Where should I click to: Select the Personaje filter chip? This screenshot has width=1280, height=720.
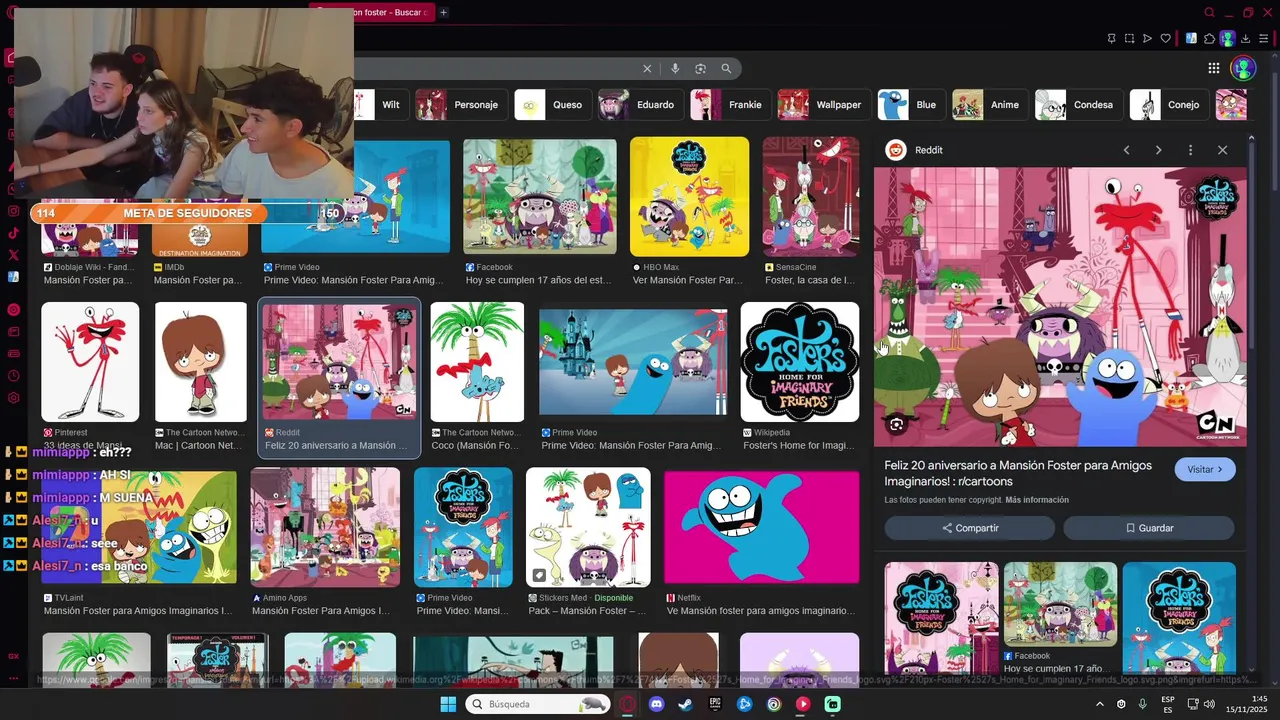coord(461,104)
